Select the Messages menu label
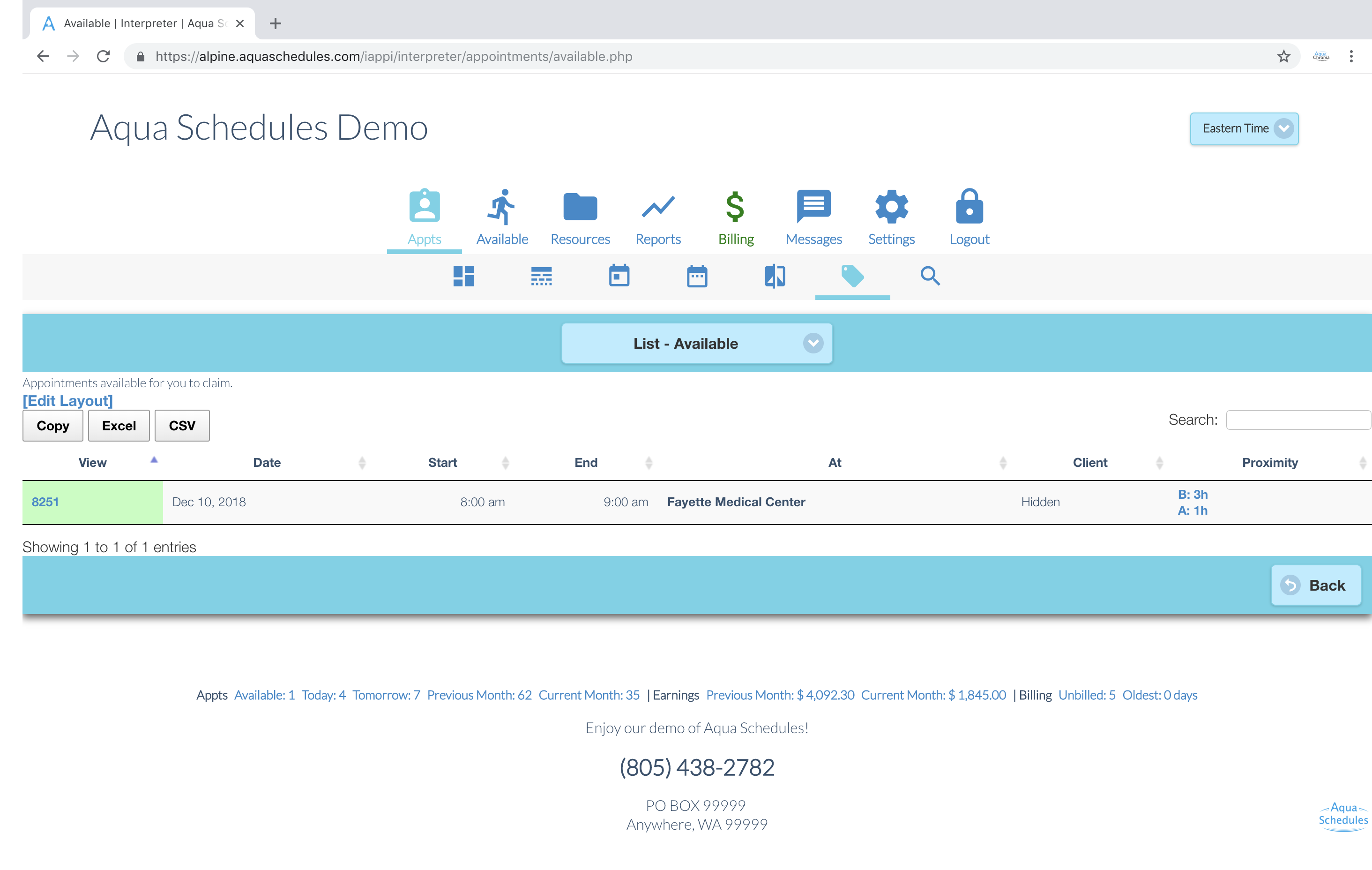Screen dimensions: 1372x870 (x=813, y=240)
